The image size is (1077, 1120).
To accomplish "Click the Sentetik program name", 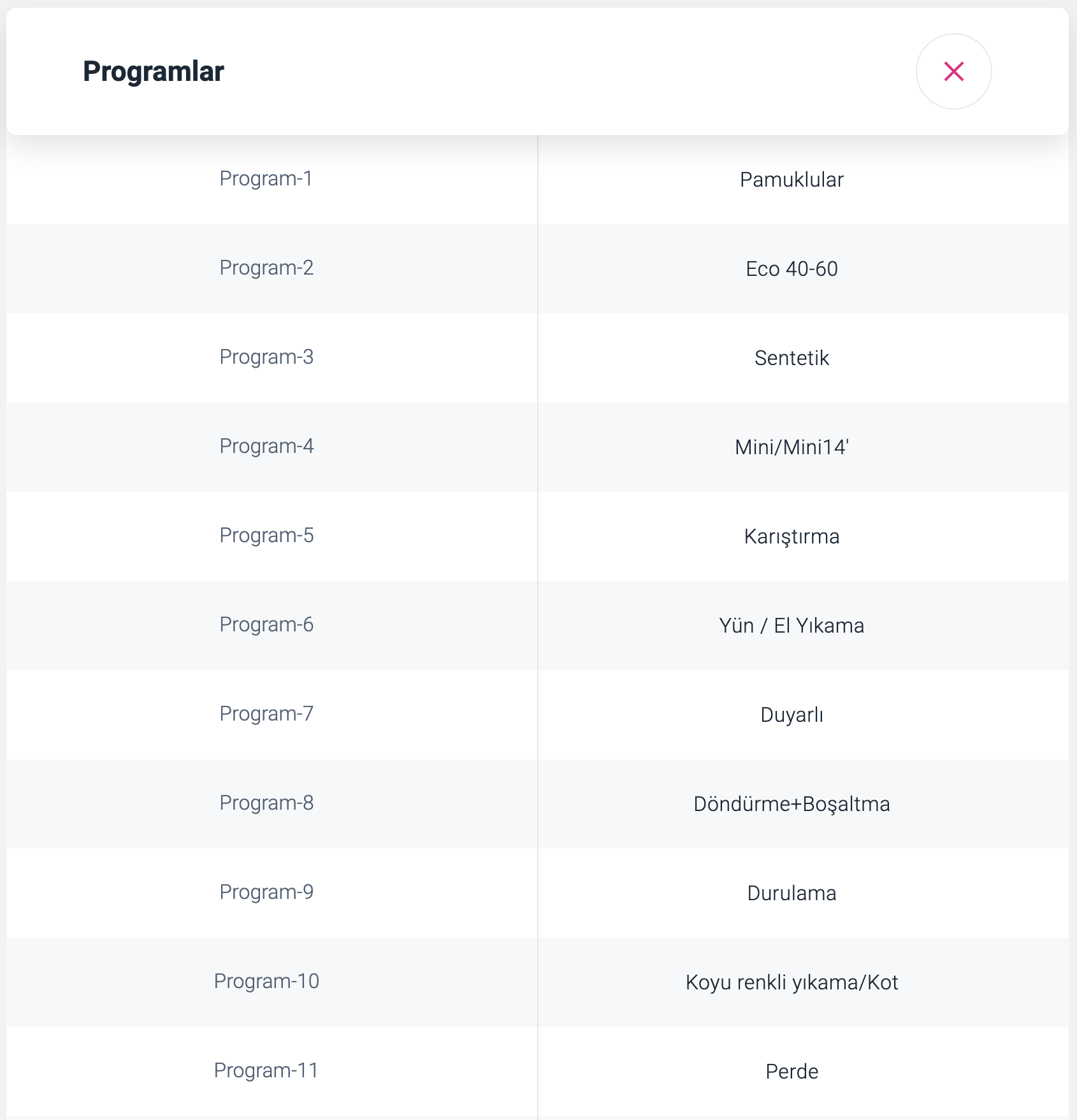I will [x=791, y=358].
